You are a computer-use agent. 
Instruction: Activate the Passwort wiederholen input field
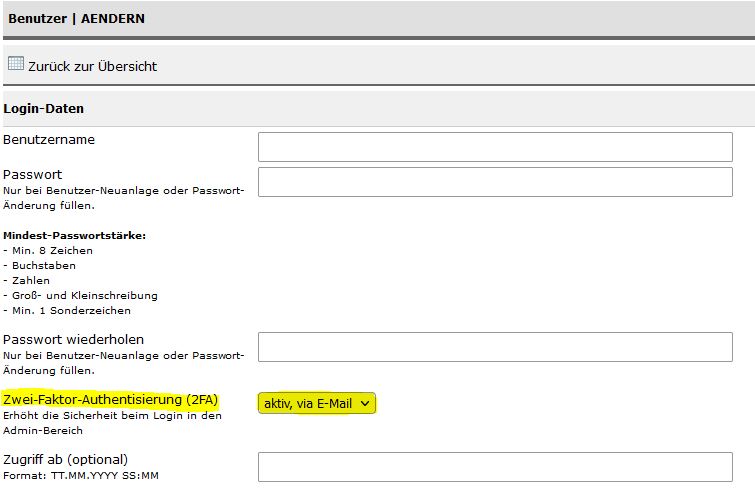495,347
